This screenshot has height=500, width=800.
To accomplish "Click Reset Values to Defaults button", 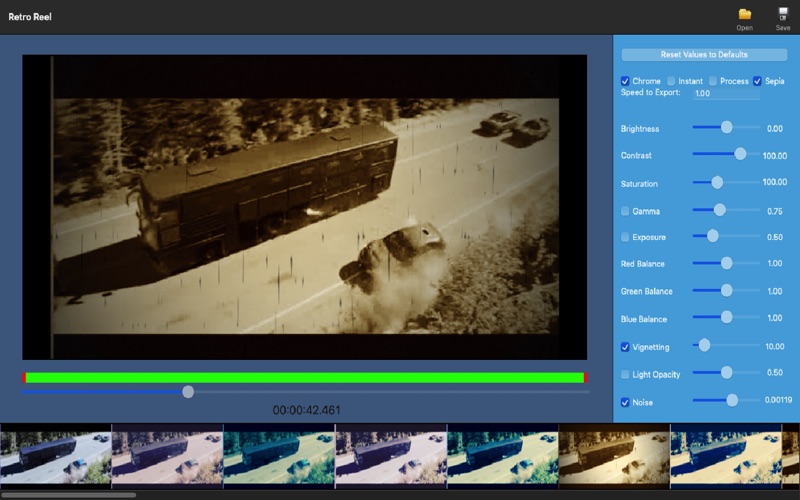I will [x=704, y=55].
